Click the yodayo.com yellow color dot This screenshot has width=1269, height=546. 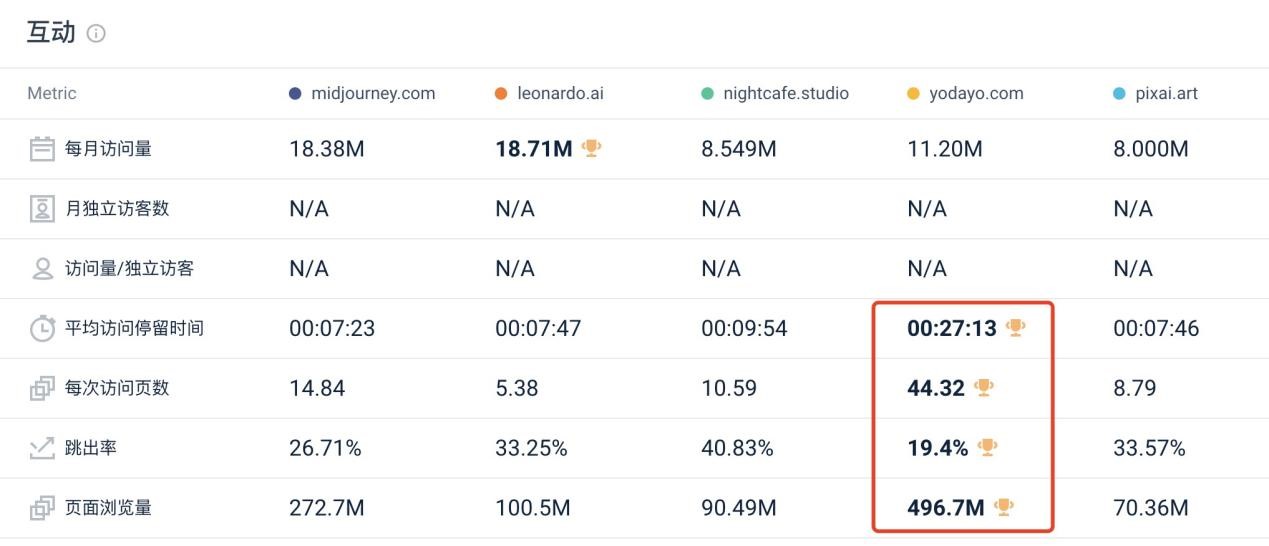coord(913,94)
